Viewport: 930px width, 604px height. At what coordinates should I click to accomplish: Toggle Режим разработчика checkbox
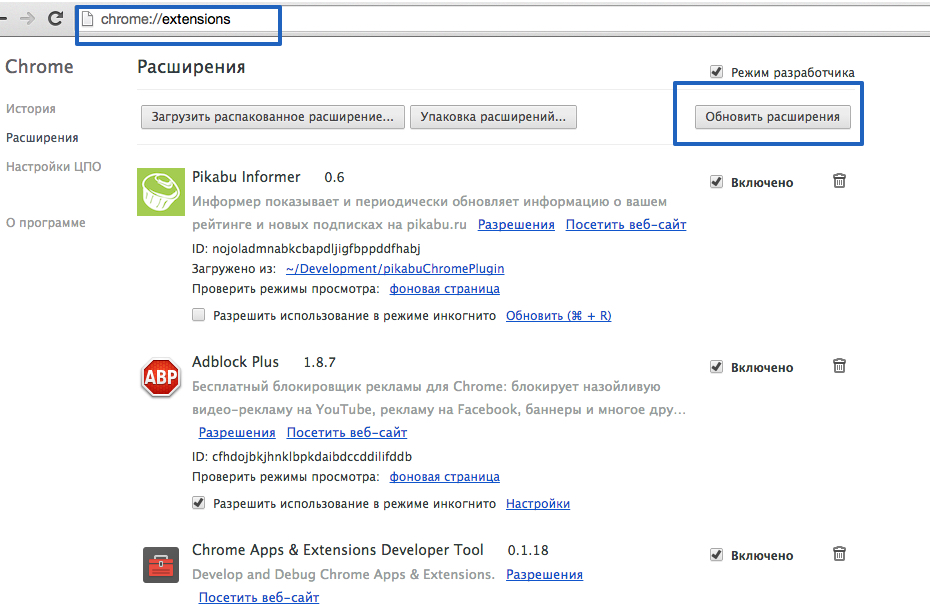pos(716,72)
